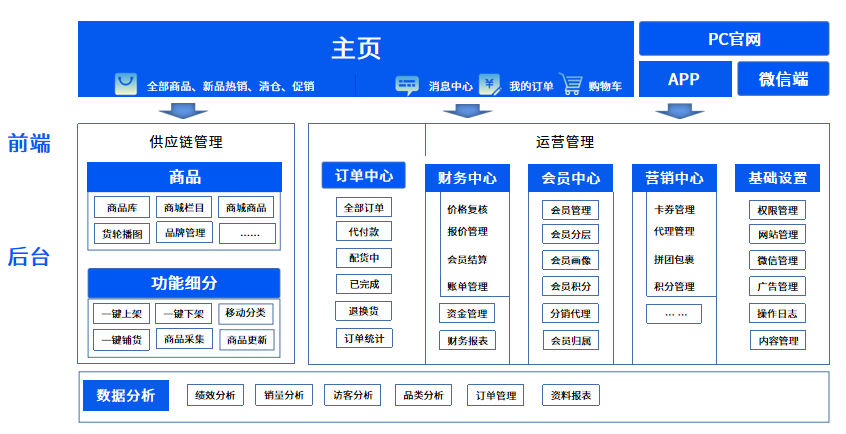Select the 供应链管理 heading
Viewport: 846px width, 434px height.
tap(186, 142)
